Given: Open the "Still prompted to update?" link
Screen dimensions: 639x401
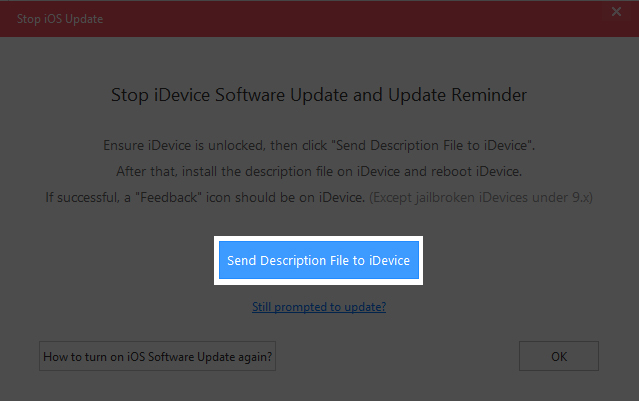Looking at the screenshot, I should (319, 307).
